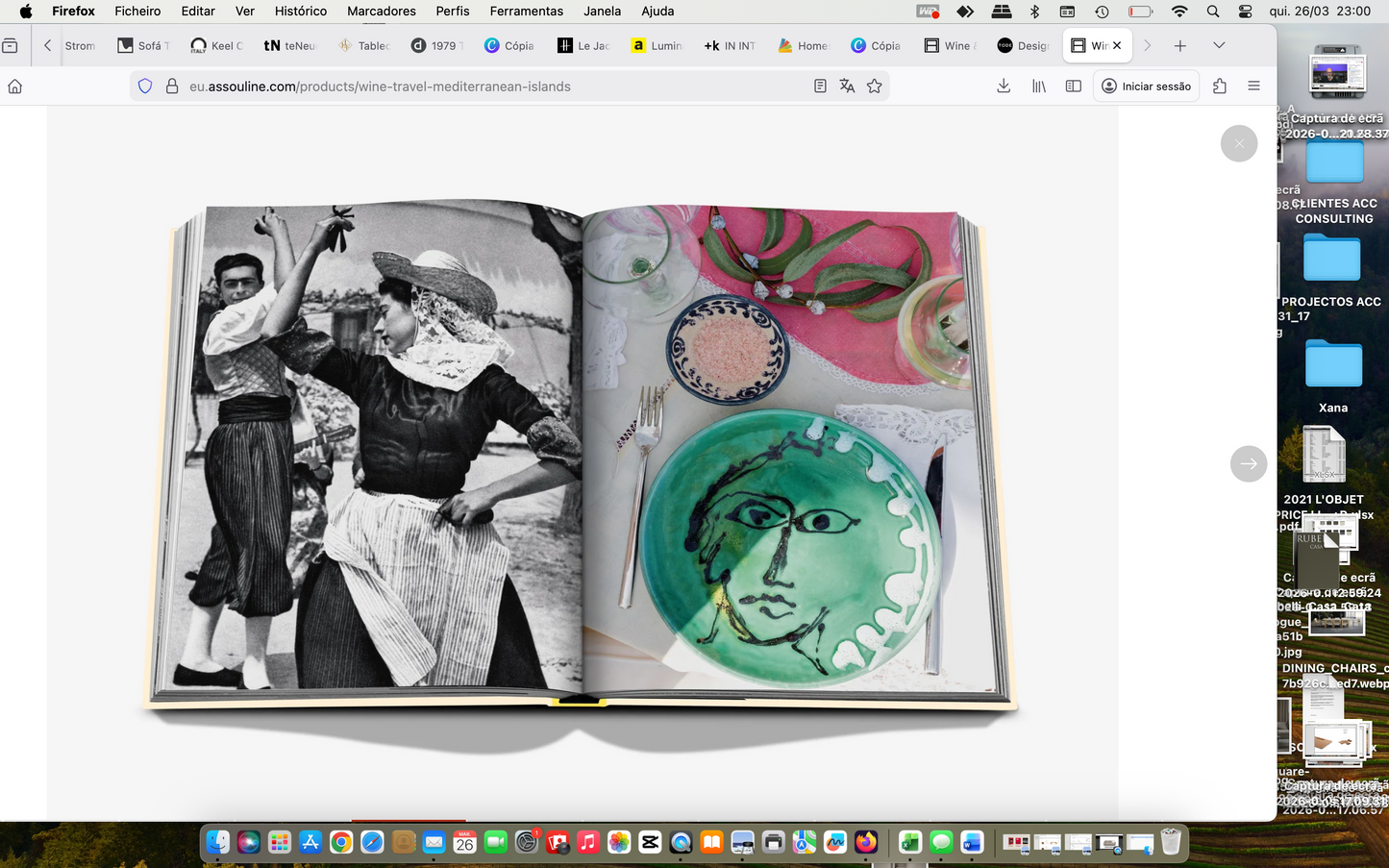1389x868 pixels.
Task: Open Finder from the Dock
Action: (218, 842)
